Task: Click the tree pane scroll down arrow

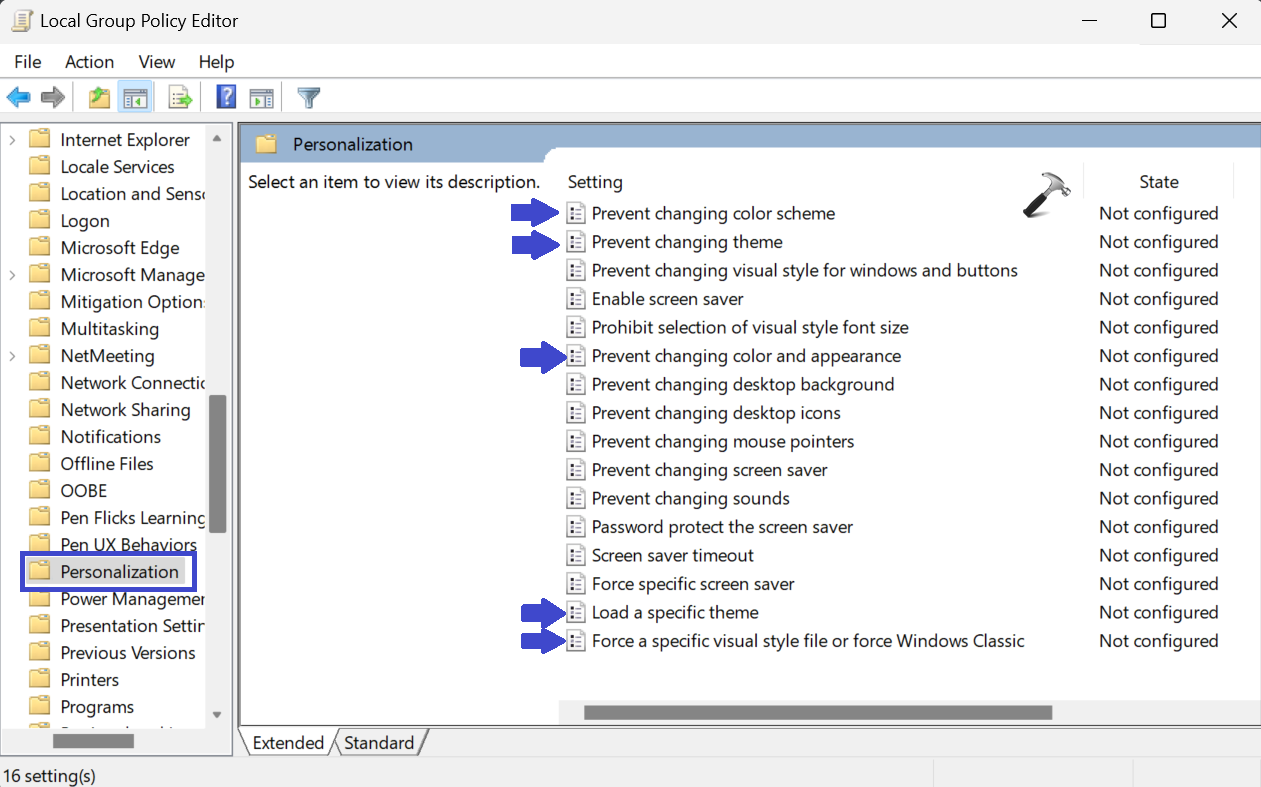Action: (x=217, y=714)
